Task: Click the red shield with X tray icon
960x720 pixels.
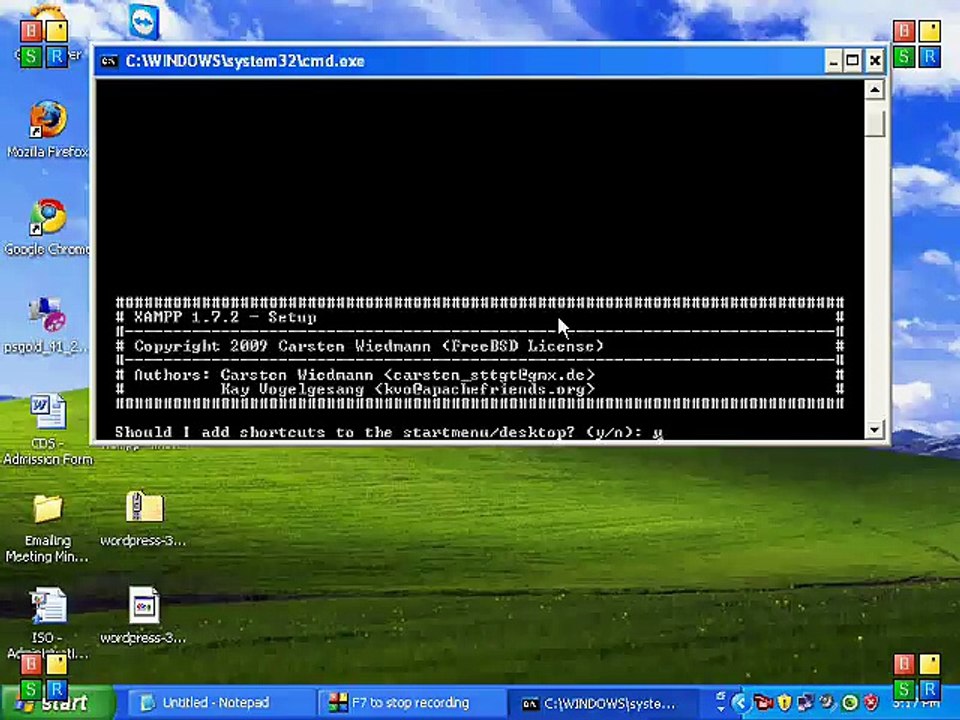Action: coord(871,702)
